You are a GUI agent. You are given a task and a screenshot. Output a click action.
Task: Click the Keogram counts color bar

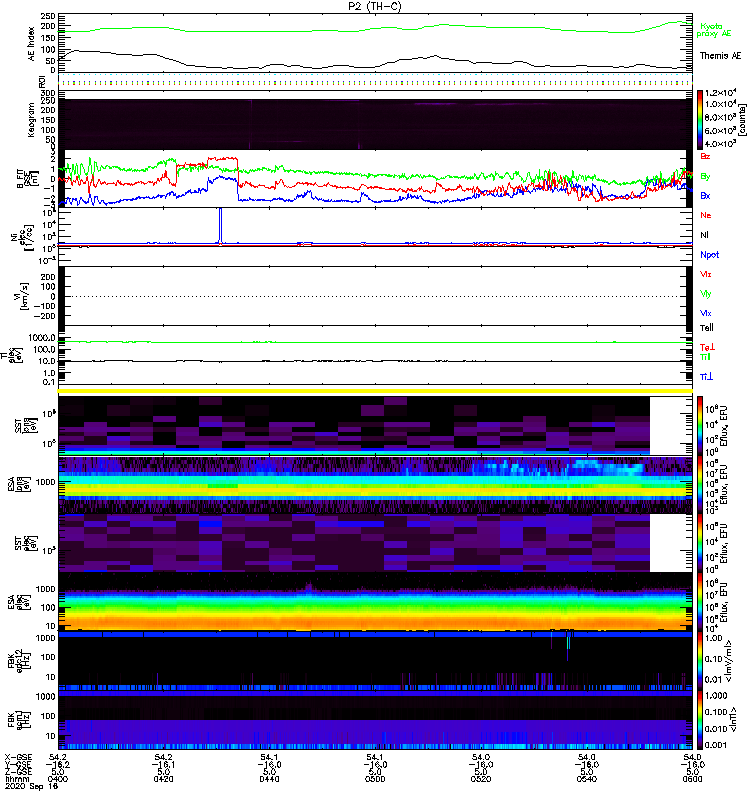coord(700,120)
